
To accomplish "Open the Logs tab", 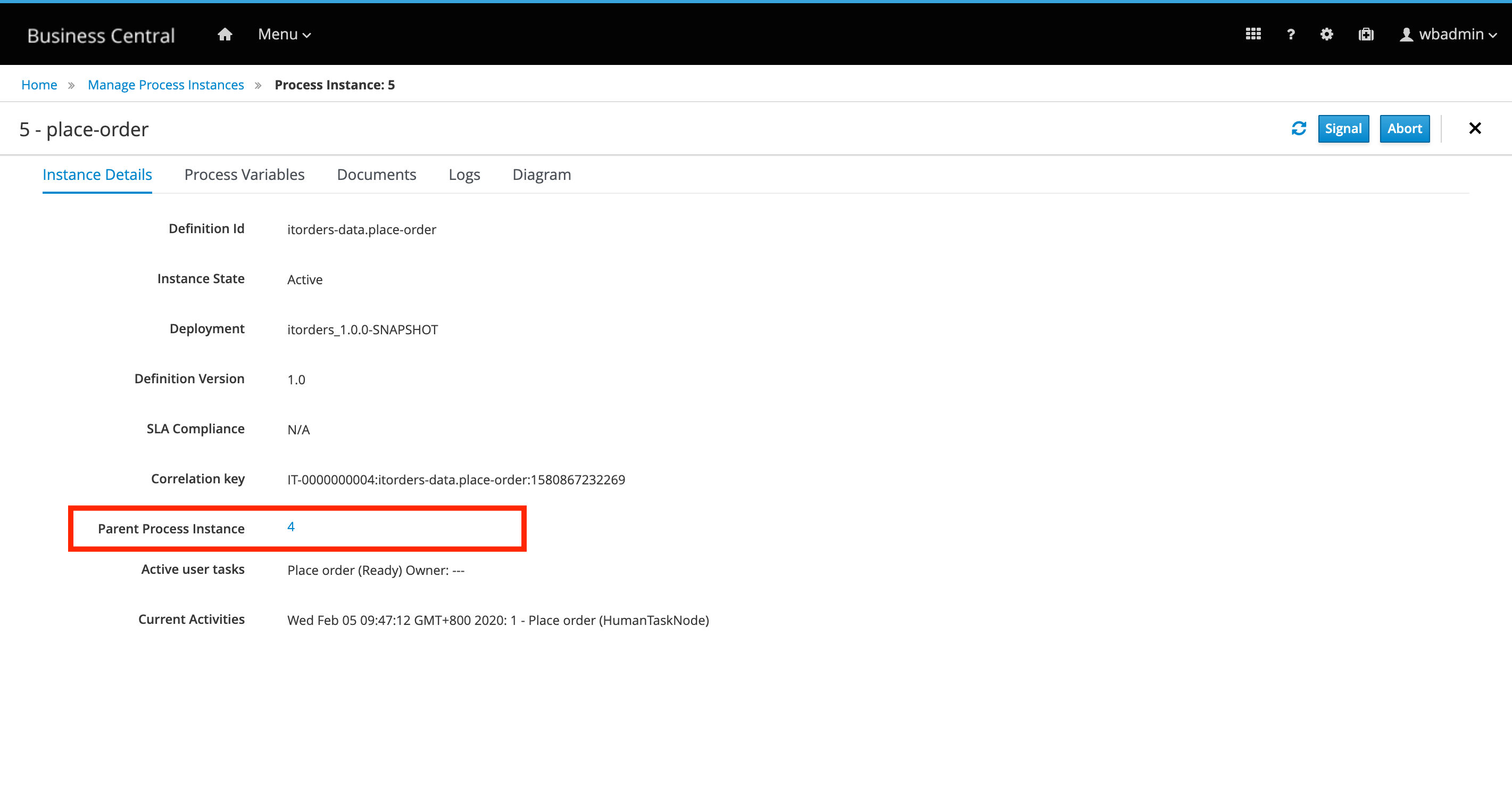I will 464,175.
